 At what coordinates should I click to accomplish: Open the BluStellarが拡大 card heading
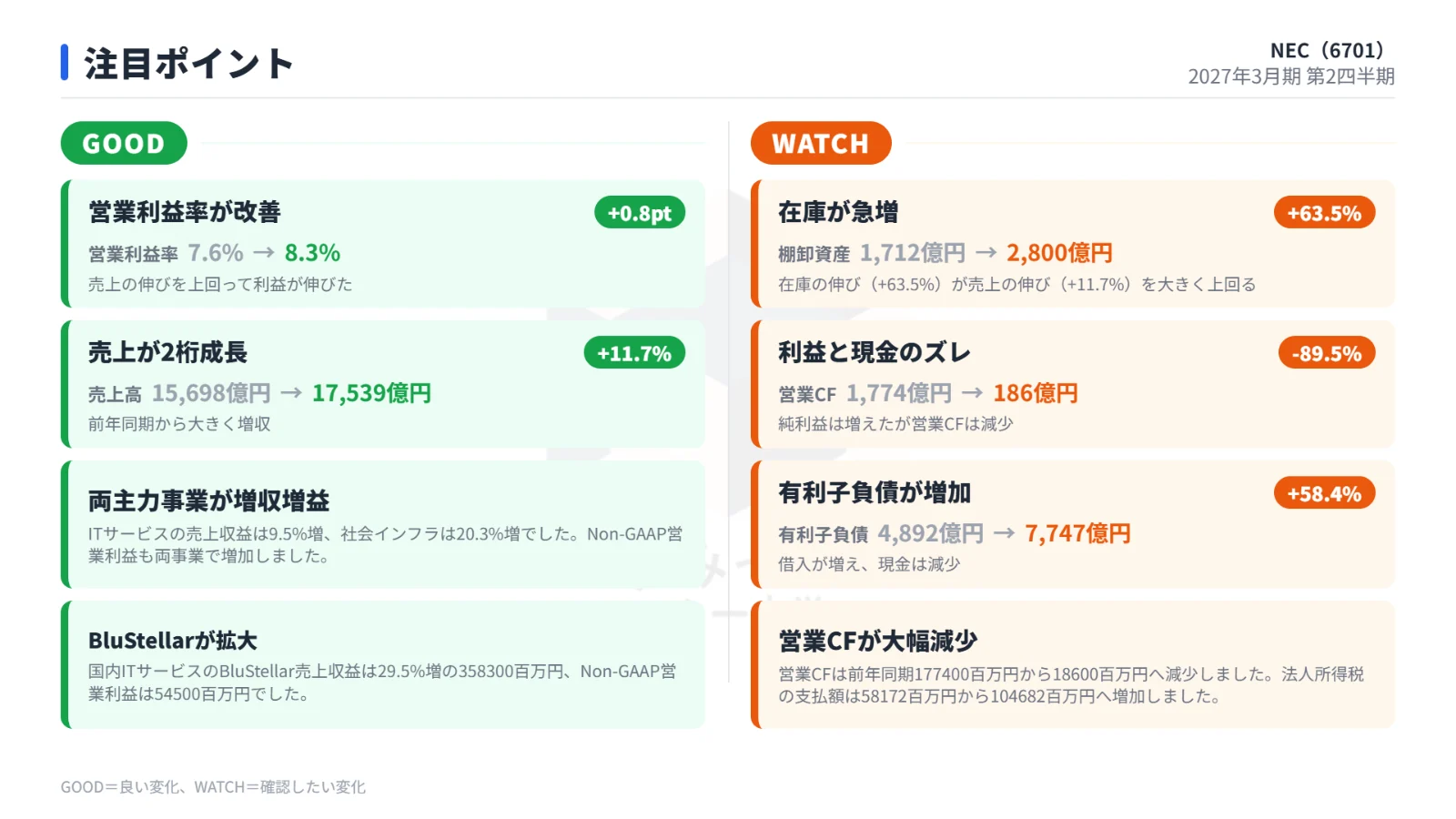(173, 641)
